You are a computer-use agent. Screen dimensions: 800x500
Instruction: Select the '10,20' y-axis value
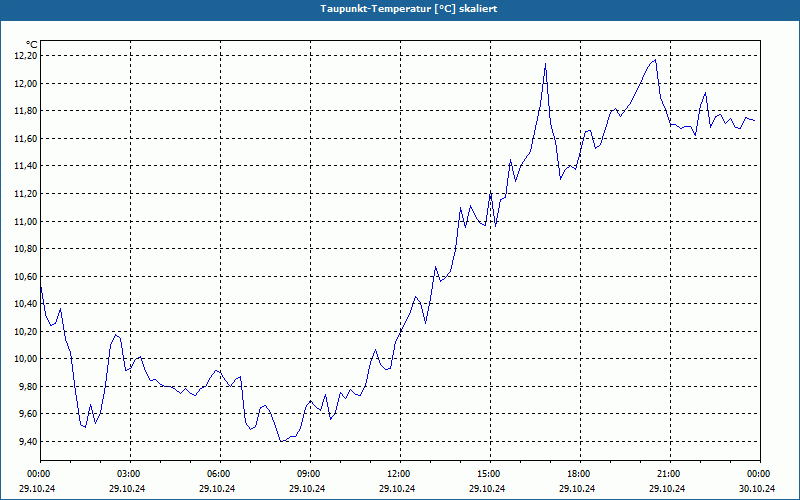24,331
